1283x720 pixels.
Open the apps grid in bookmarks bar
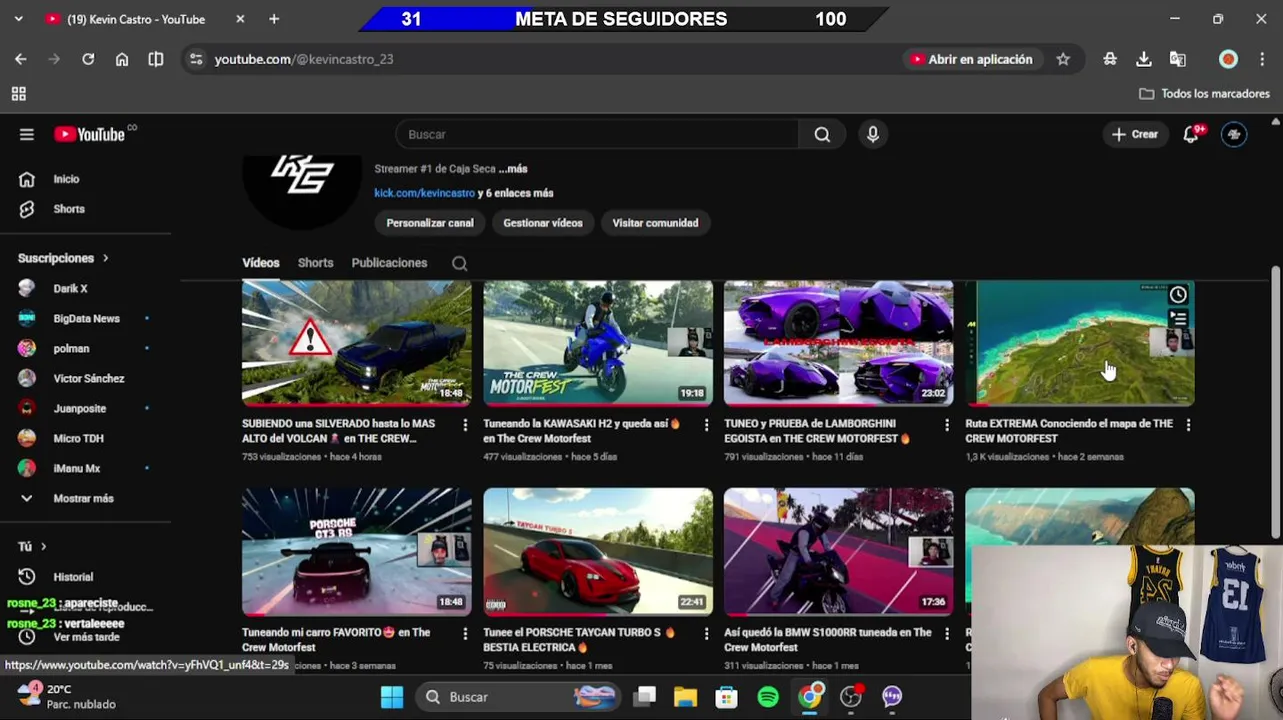point(18,94)
